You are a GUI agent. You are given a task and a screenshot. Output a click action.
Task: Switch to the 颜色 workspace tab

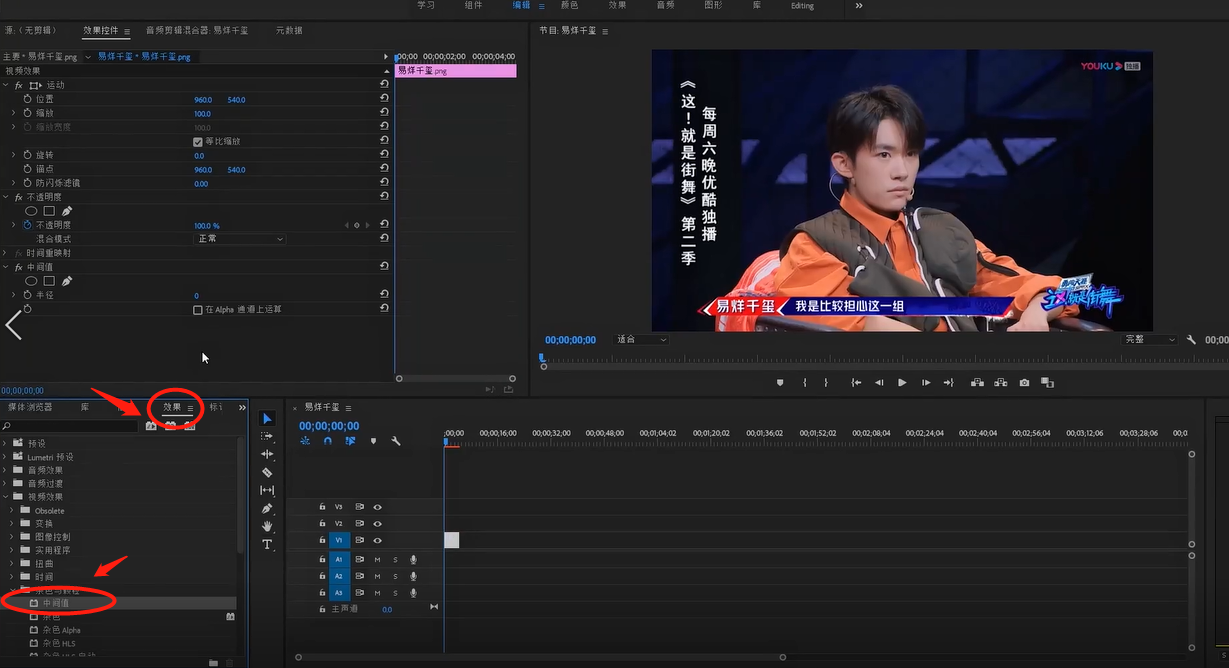569,6
